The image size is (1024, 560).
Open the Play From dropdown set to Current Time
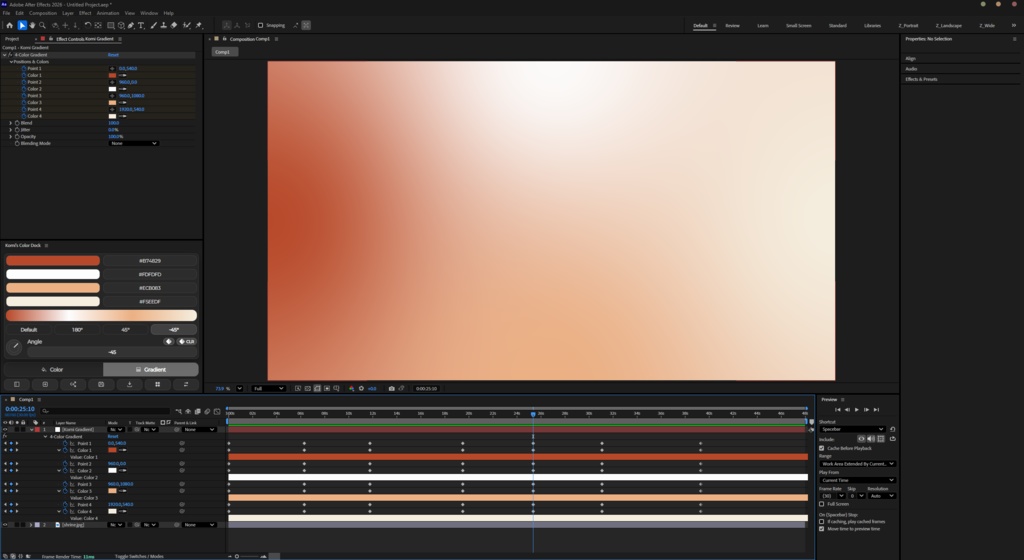click(857, 480)
